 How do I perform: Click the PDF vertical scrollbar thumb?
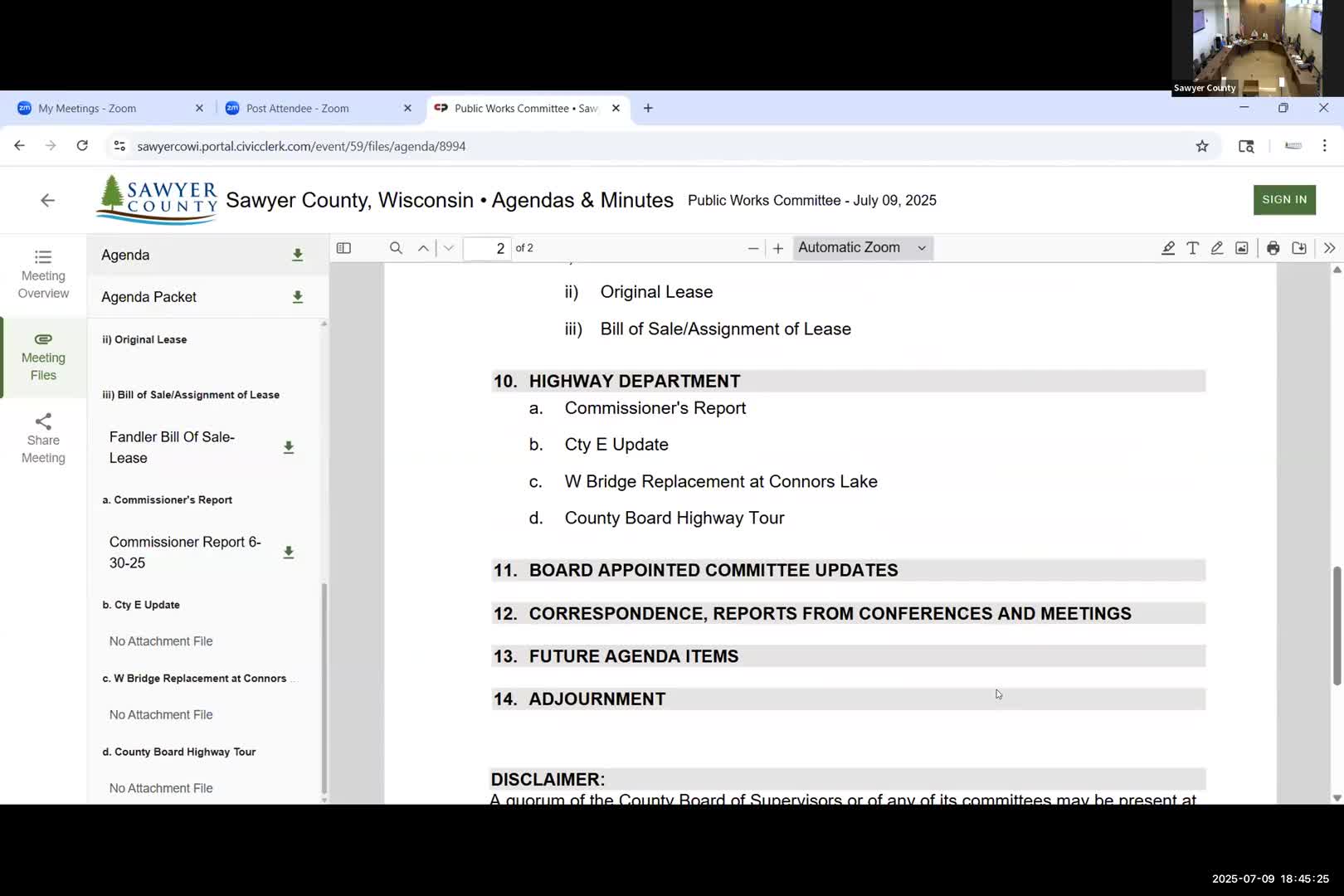tap(1337, 626)
